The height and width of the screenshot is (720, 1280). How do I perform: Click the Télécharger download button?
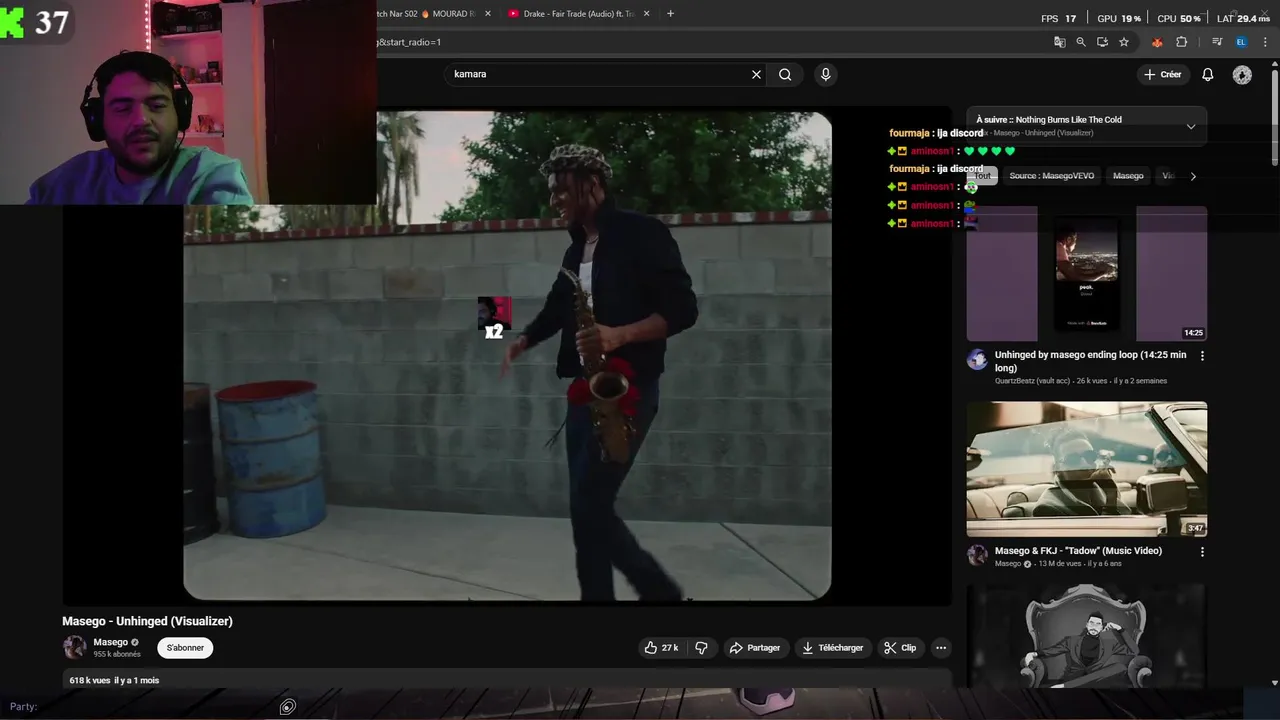(833, 648)
